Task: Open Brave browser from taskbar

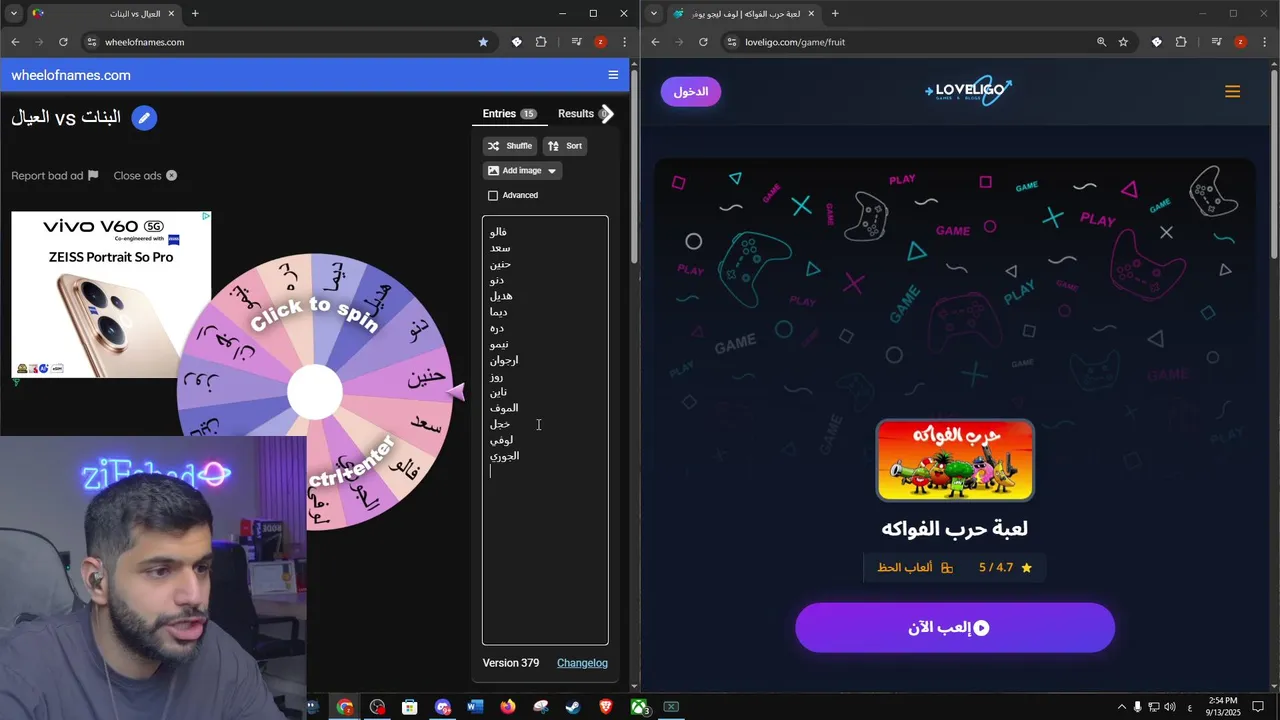Action: pos(606,707)
